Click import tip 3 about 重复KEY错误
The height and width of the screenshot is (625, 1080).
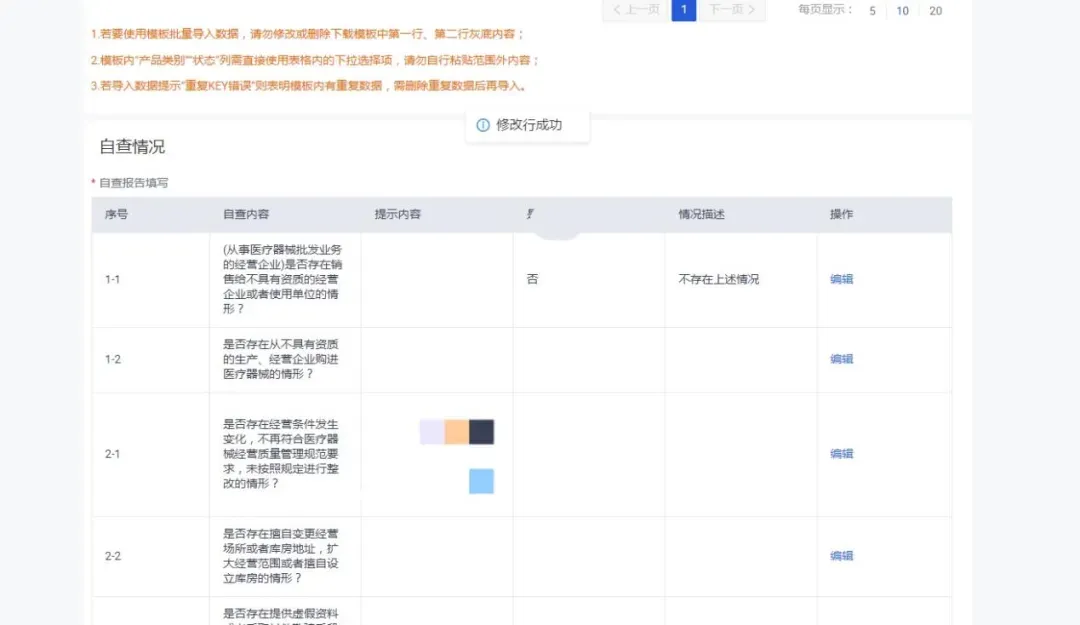(x=309, y=86)
